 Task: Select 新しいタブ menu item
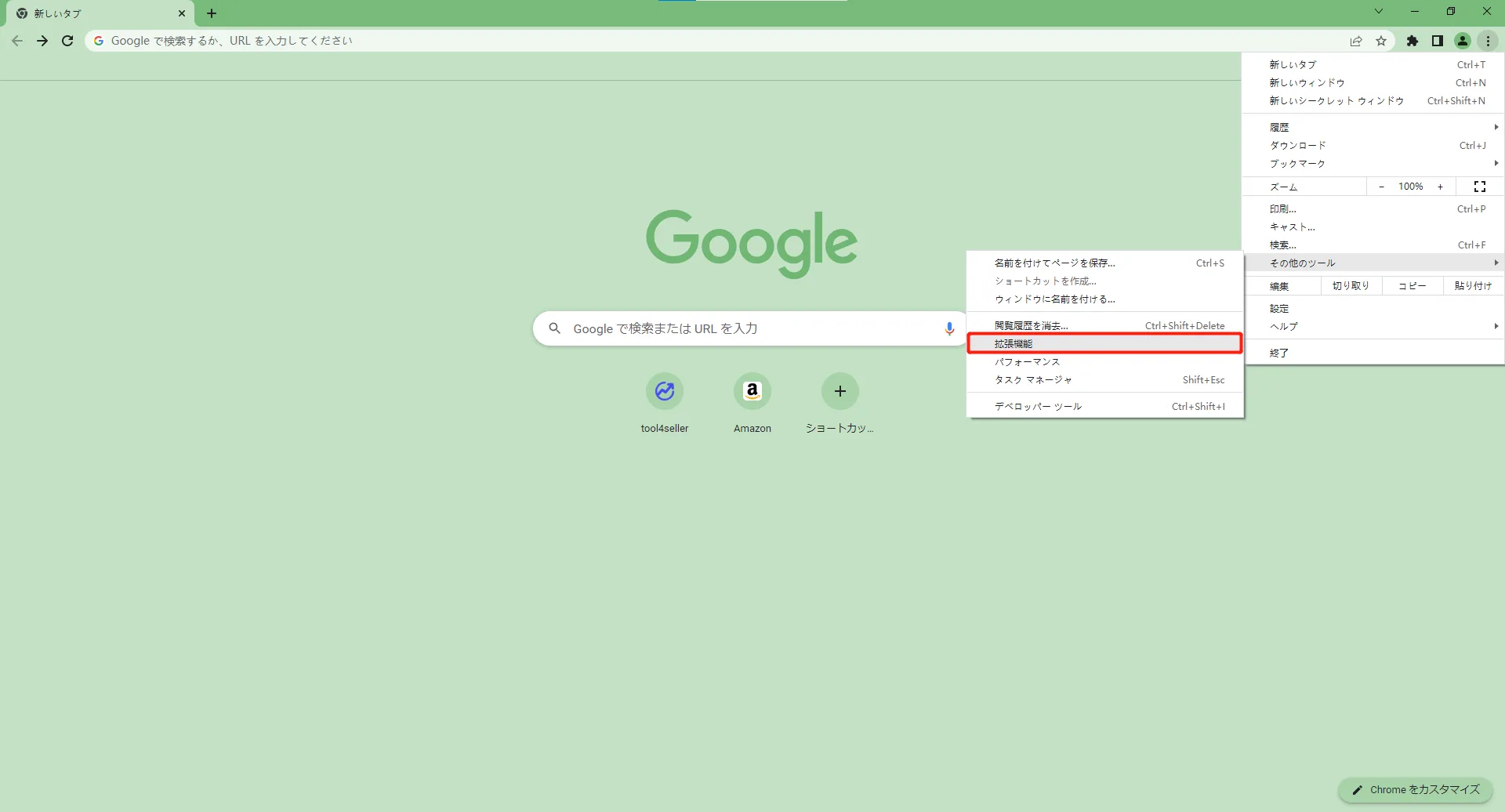pyautogui.click(x=1373, y=64)
